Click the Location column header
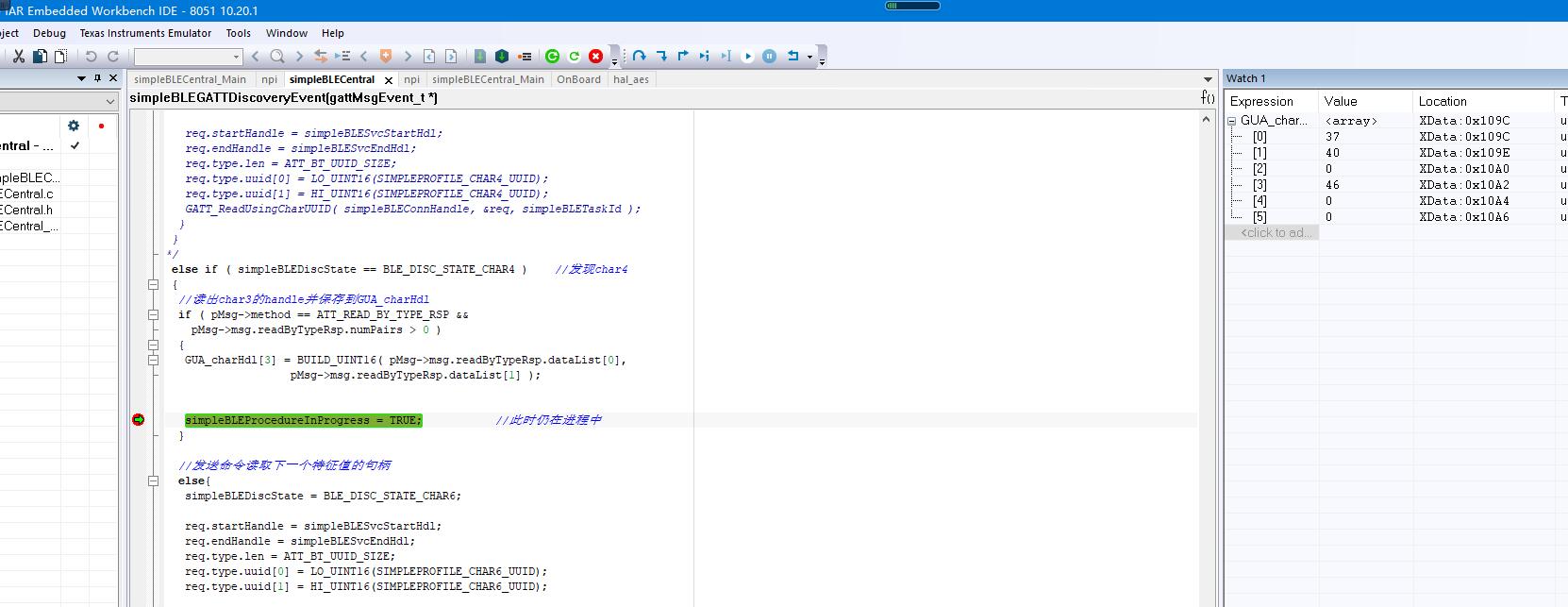The image size is (1568, 607). (1482, 101)
